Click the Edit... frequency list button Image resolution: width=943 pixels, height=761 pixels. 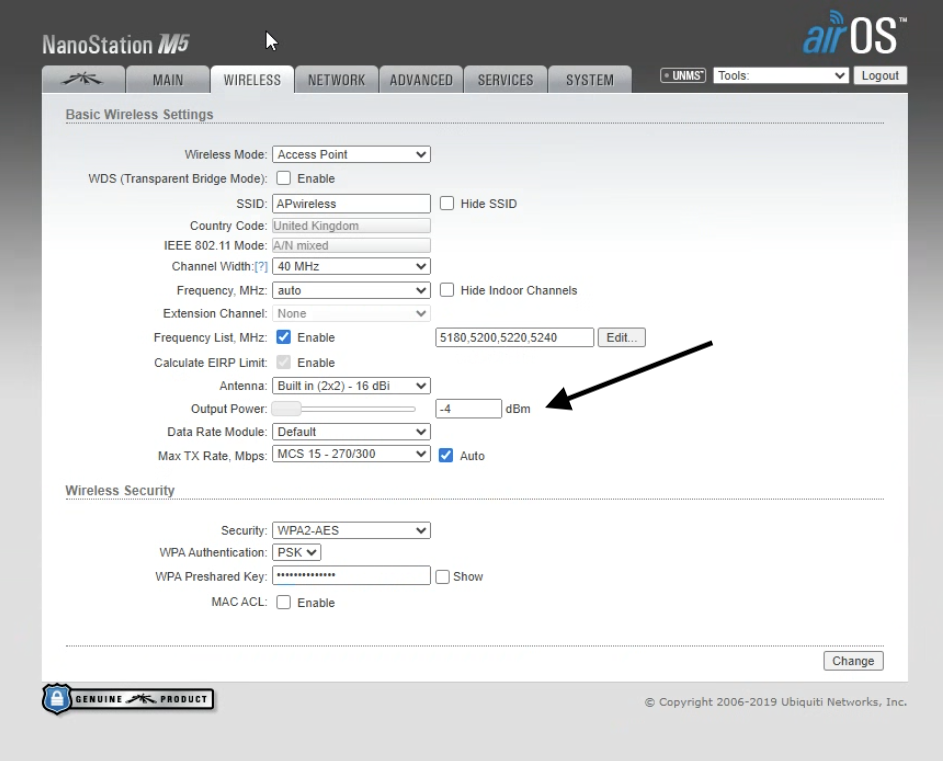pos(621,337)
